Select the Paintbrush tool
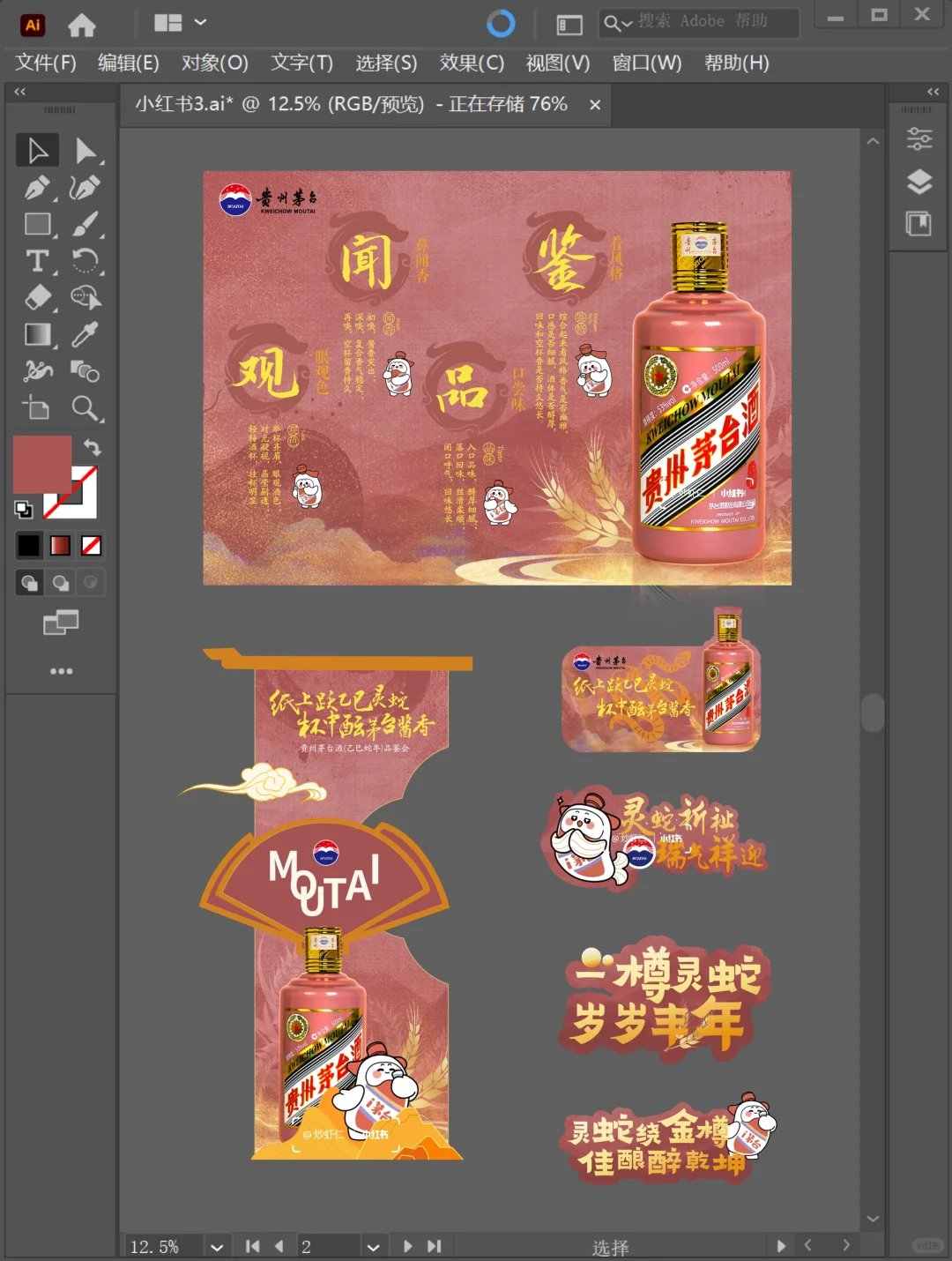This screenshot has width=952, height=1261. 86,225
